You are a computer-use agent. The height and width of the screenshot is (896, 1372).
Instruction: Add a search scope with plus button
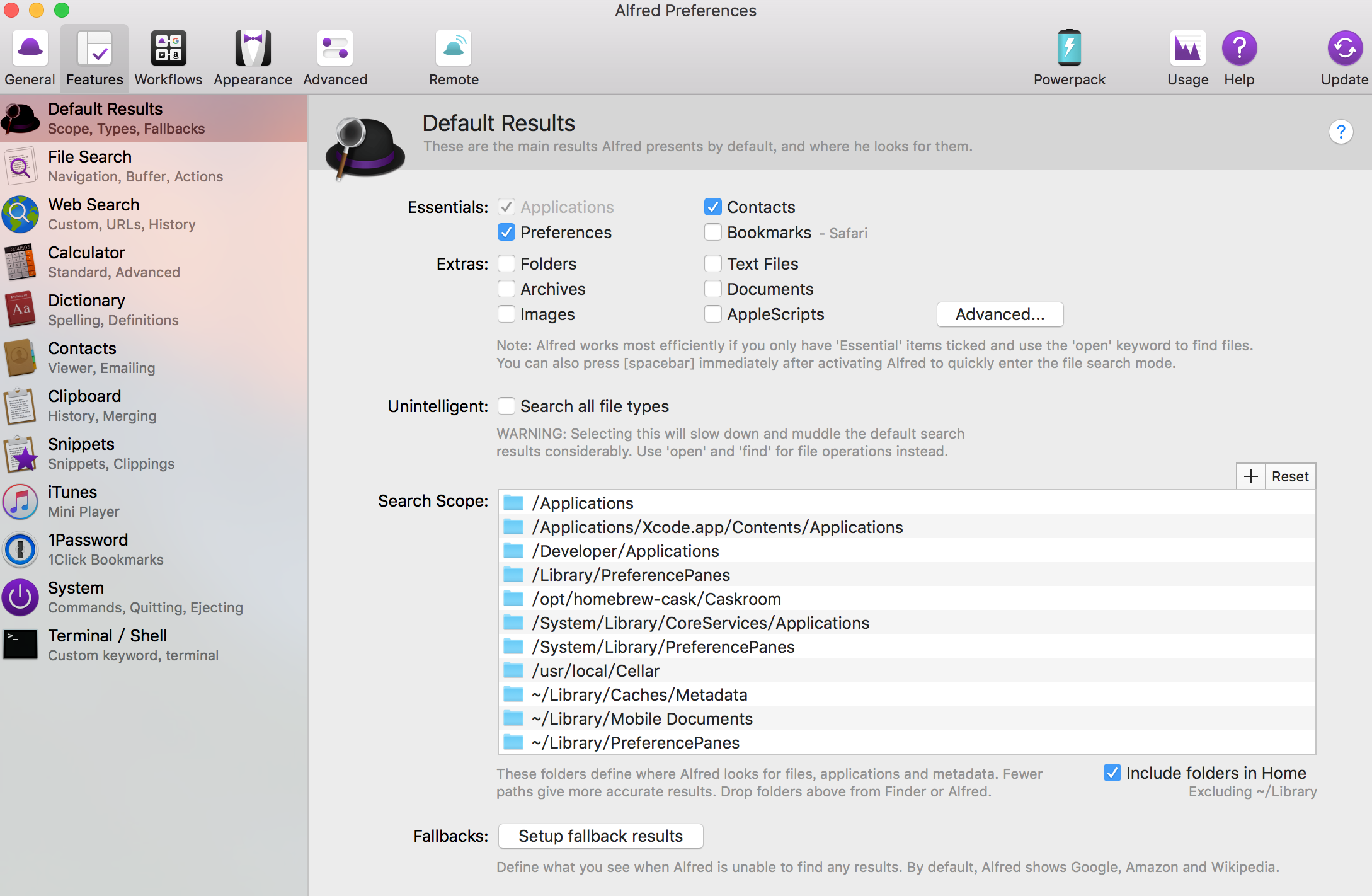[1251, 476]
